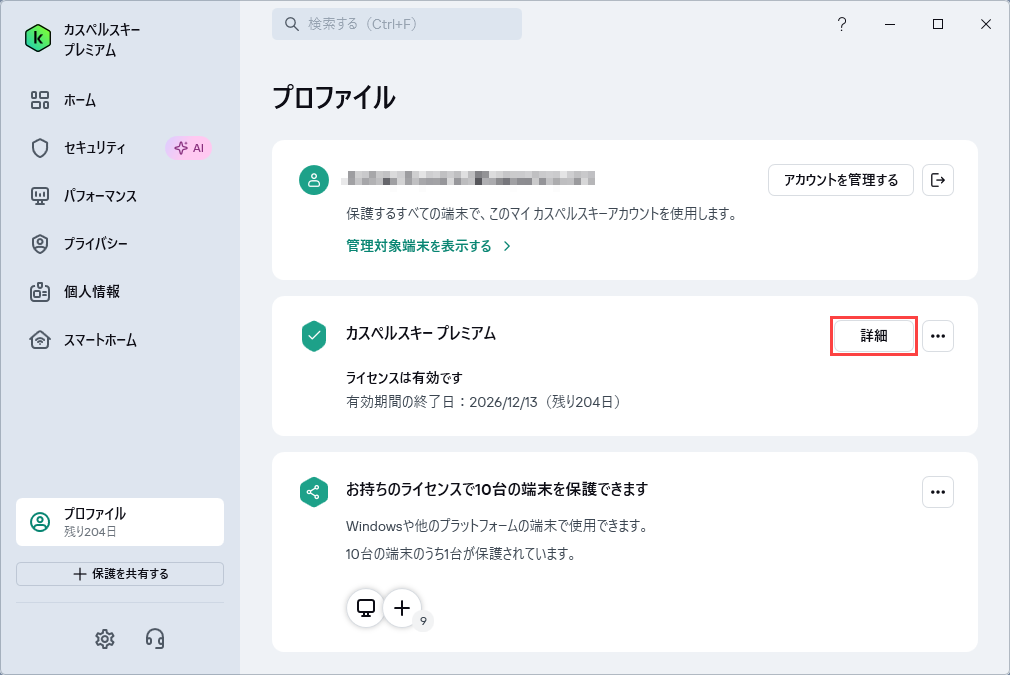Open the more options menu for カスペルスキー プレミアム

pos(938,336)
